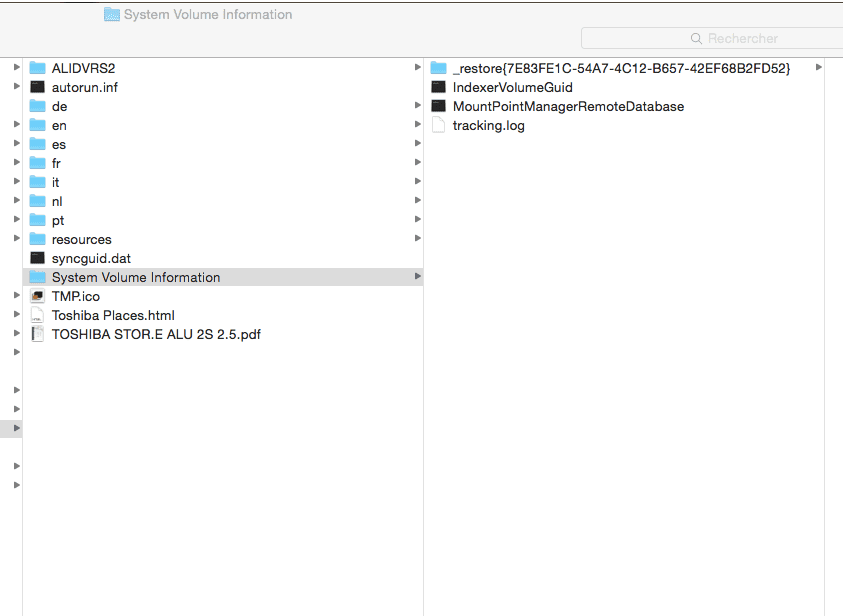Select the nl folder icon
Image resolution: width=843 pixels, height=616 pixels.
(x=37, y=201)
